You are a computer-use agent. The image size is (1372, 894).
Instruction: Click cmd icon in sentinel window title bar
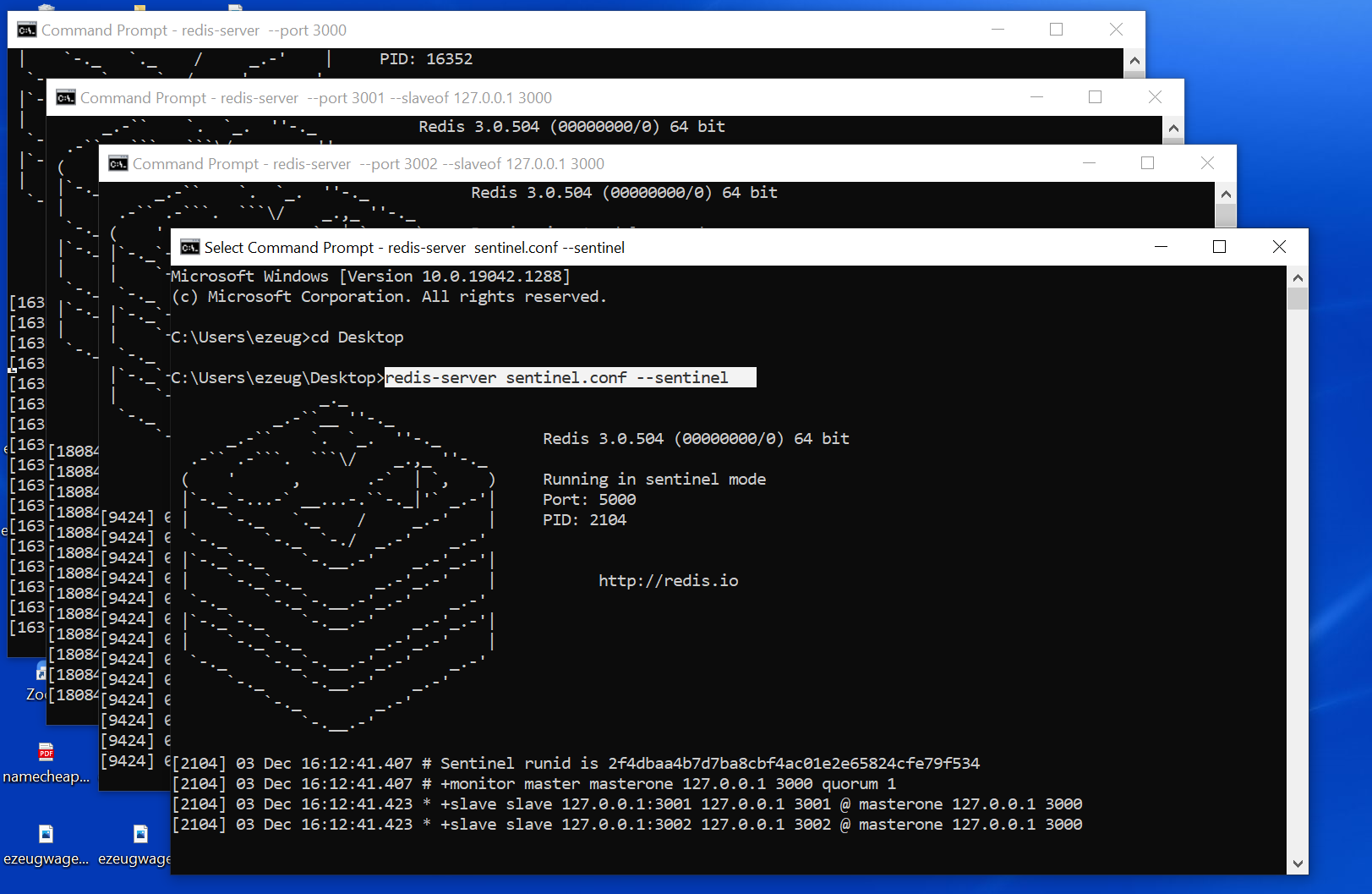pyautogui.click(x=190, y=247)
